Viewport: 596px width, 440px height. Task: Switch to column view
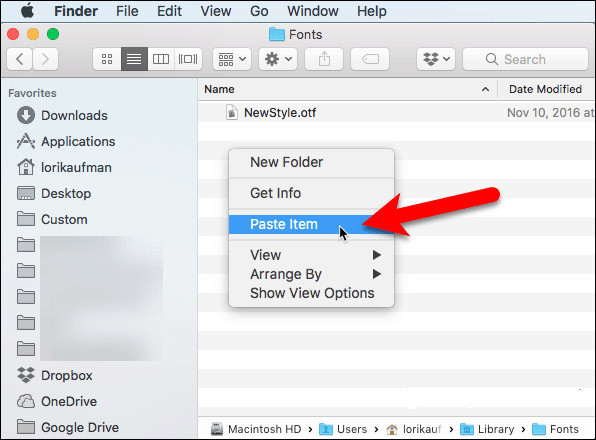click(x=161, y=59)
